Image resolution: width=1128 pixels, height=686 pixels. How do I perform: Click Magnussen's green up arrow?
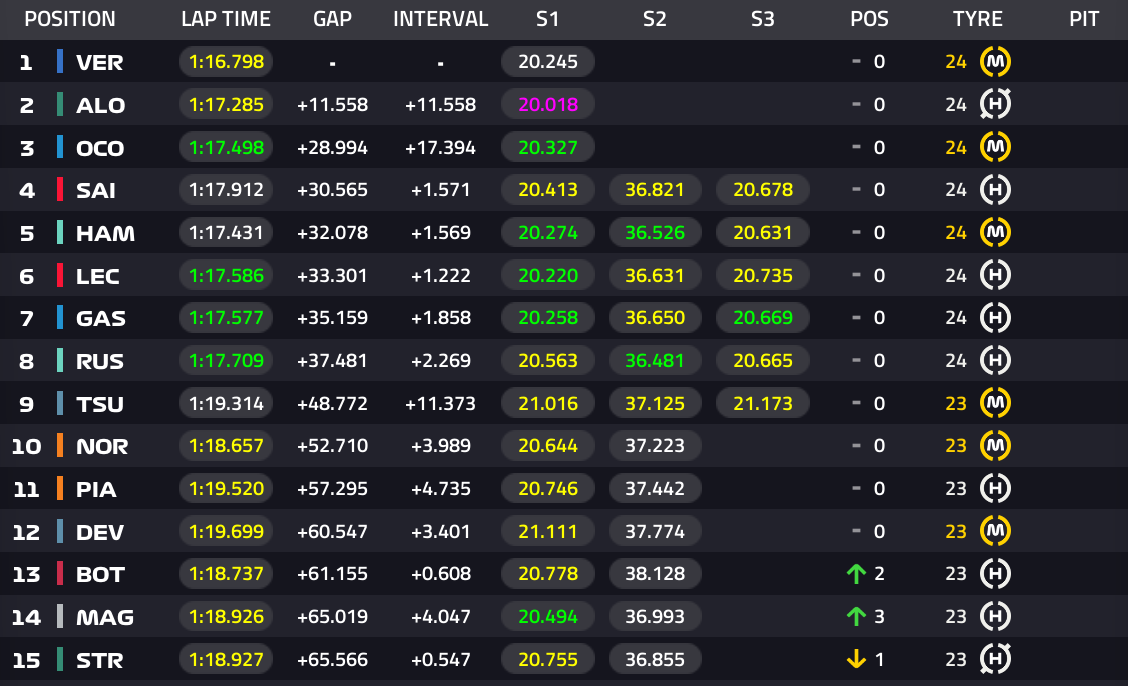tap(855, 616)
